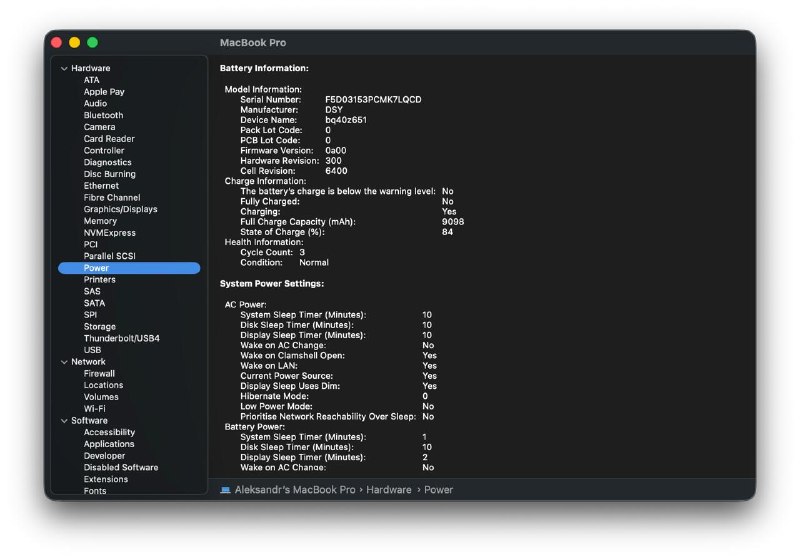The height and width of the screenshot is (559, 800).
Task: Click the yellow minimize window button
Action: (74, 43)
